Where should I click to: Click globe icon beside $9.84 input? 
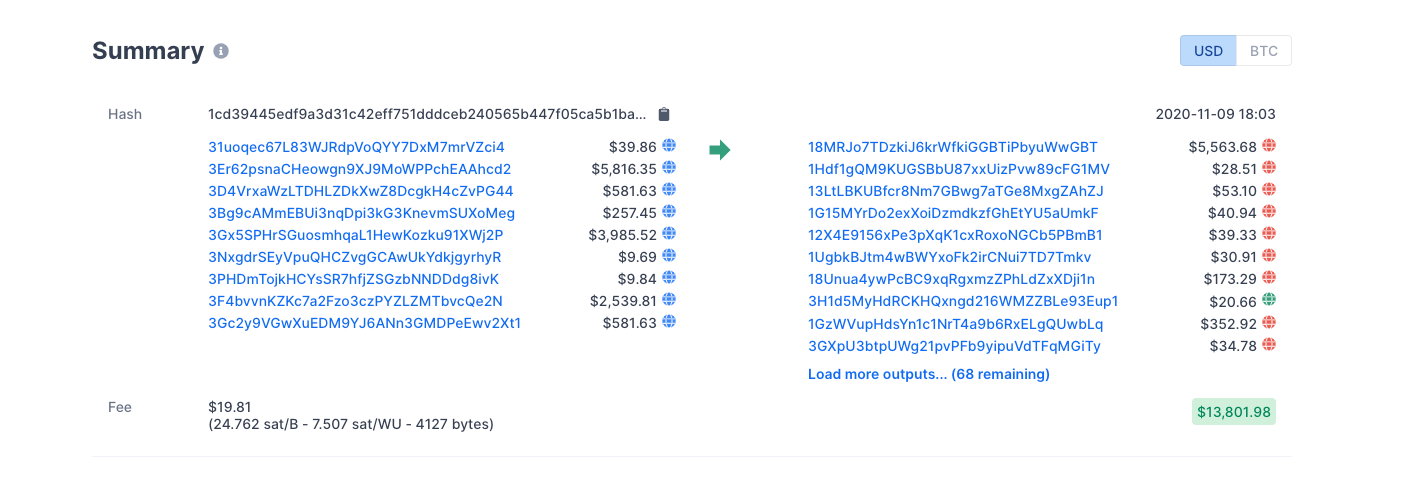(x=670, y=278)
